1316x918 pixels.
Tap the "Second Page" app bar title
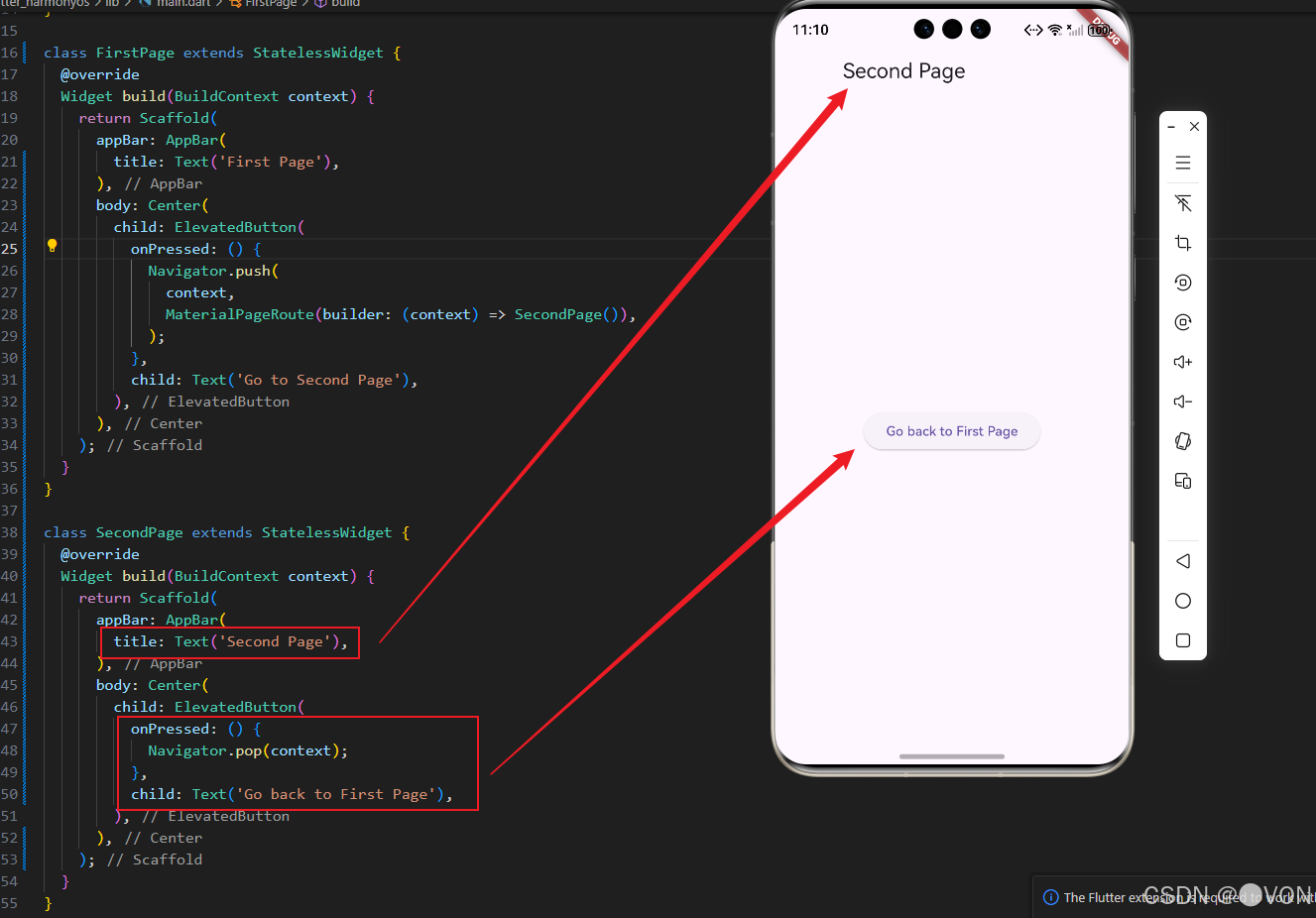(903, 71)
